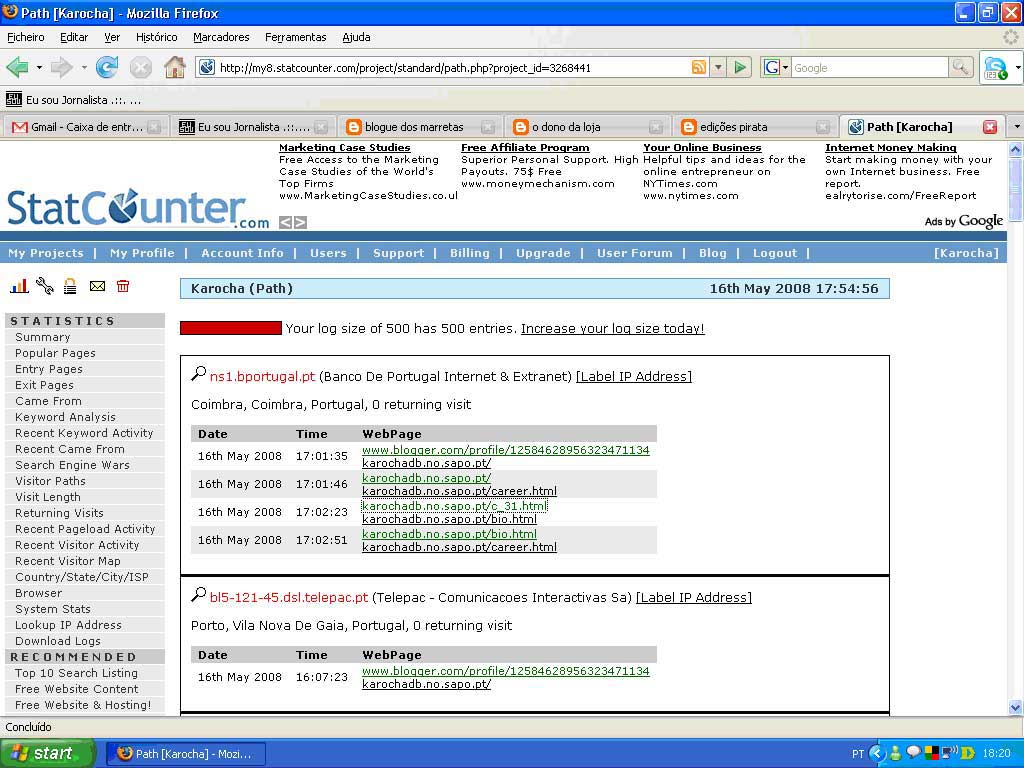Click the RSS feed icon in address bar
Screen dimensions: 1024x768
point(698,67)
